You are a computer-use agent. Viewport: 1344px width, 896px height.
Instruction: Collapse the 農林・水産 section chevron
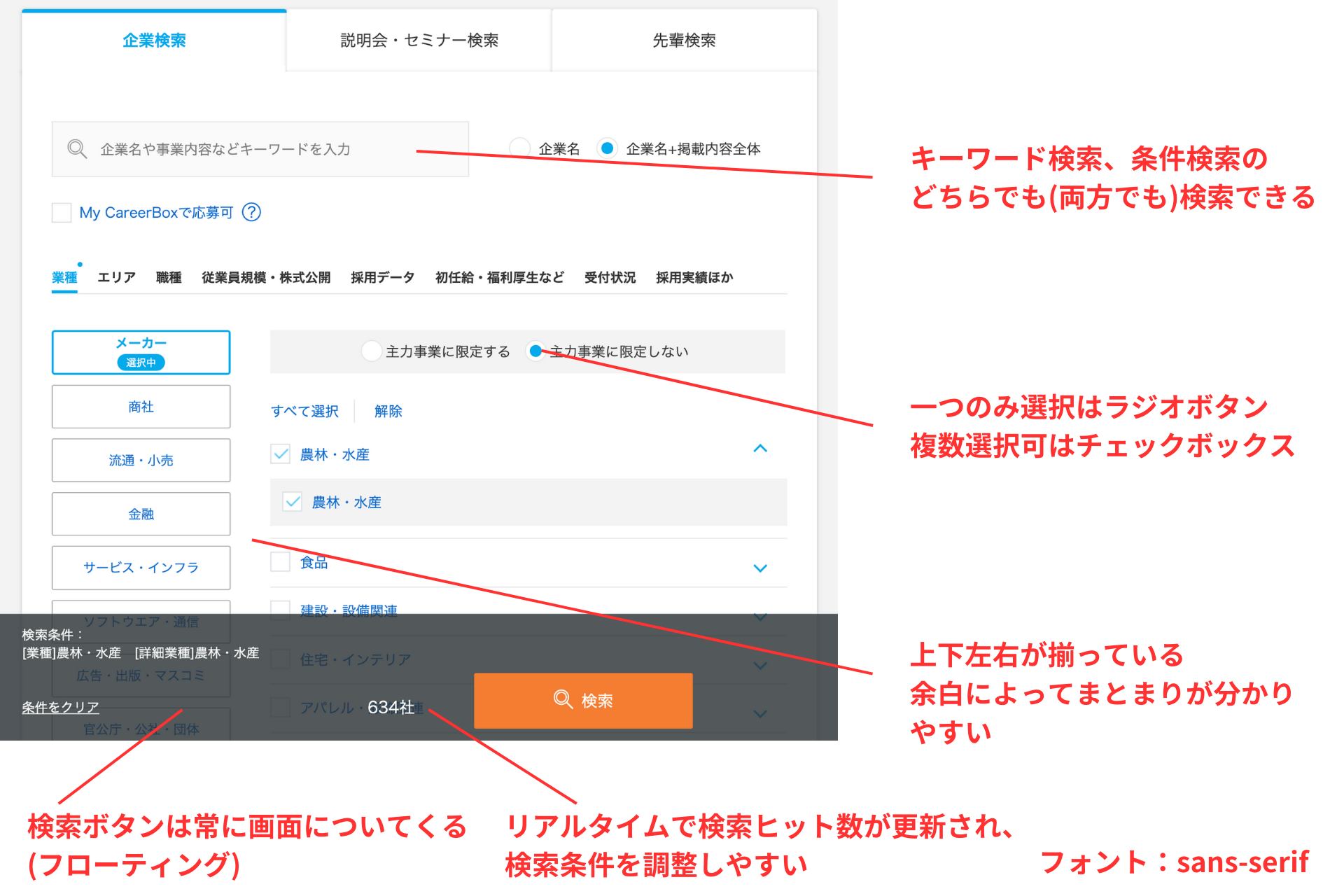(x=760, y=449)
